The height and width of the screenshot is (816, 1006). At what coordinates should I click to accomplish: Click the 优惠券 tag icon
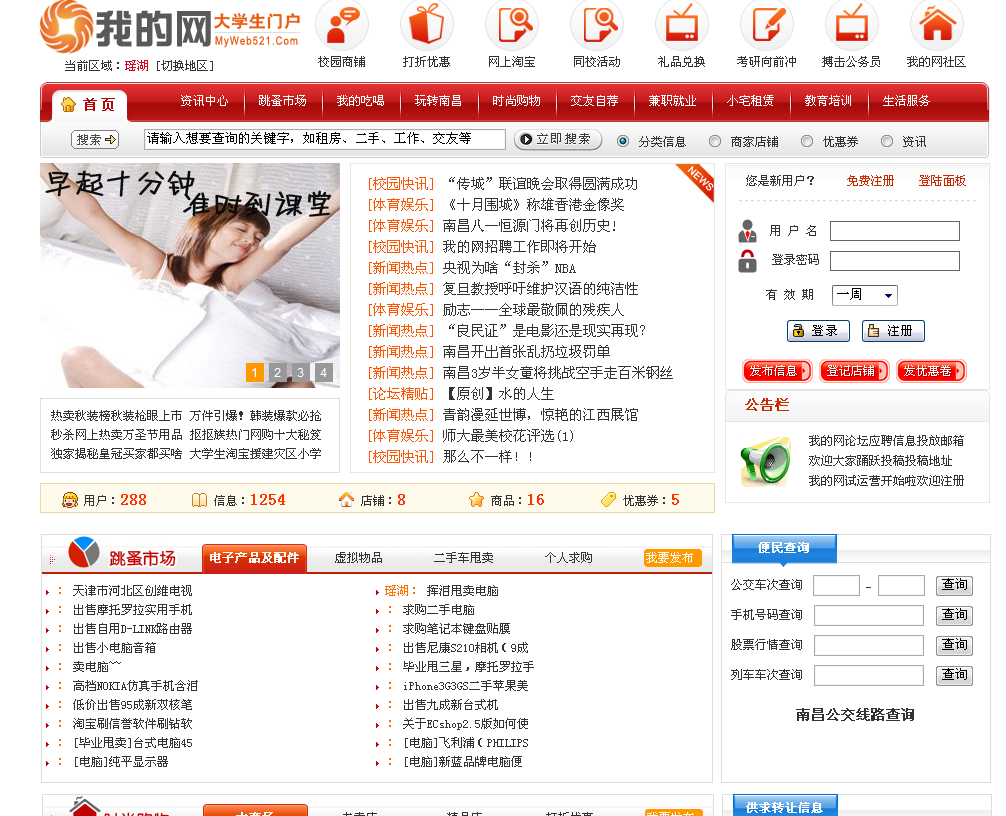pyautogui.click(x=608, y=500)
